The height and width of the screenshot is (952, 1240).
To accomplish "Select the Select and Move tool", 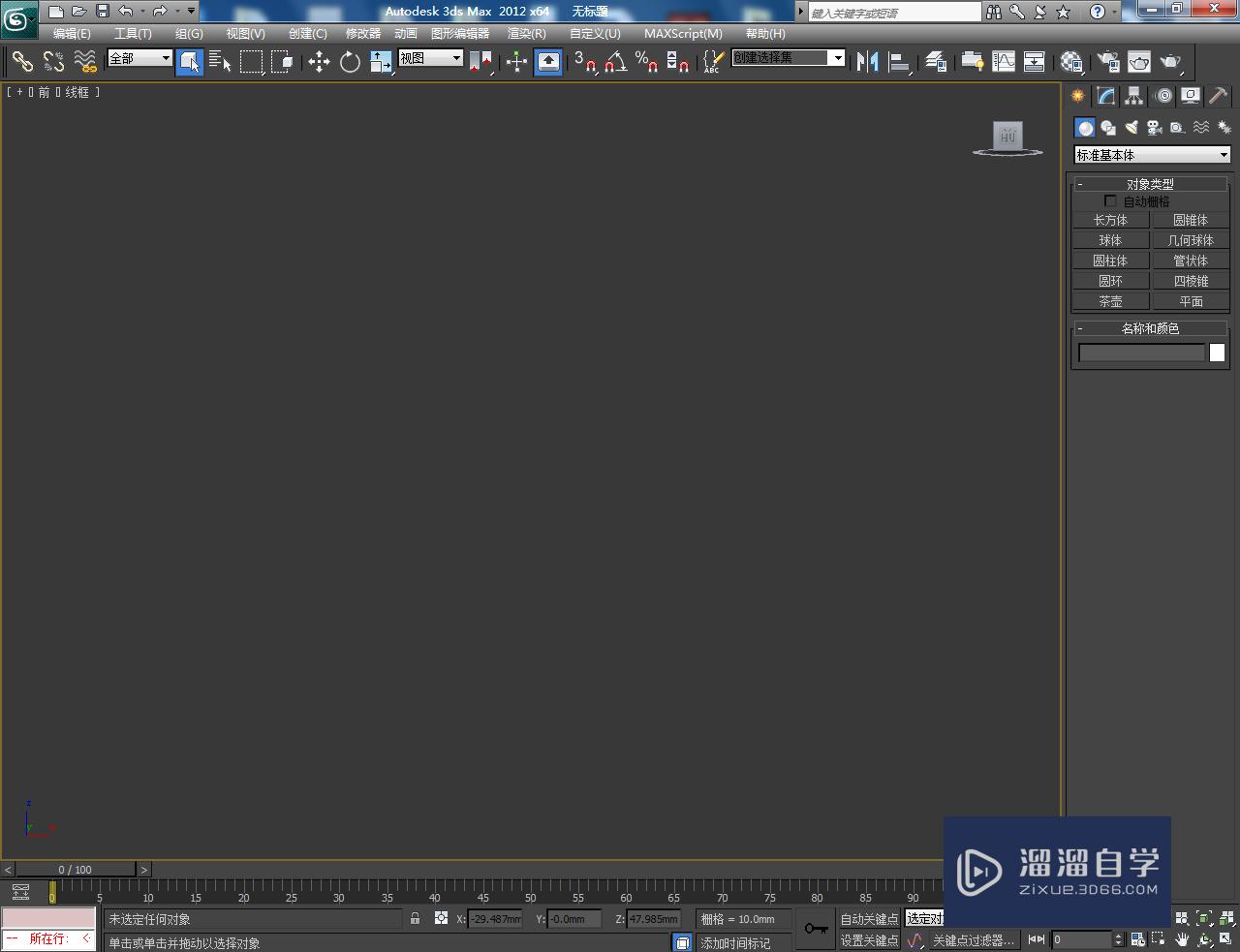I will click(321, 62).
